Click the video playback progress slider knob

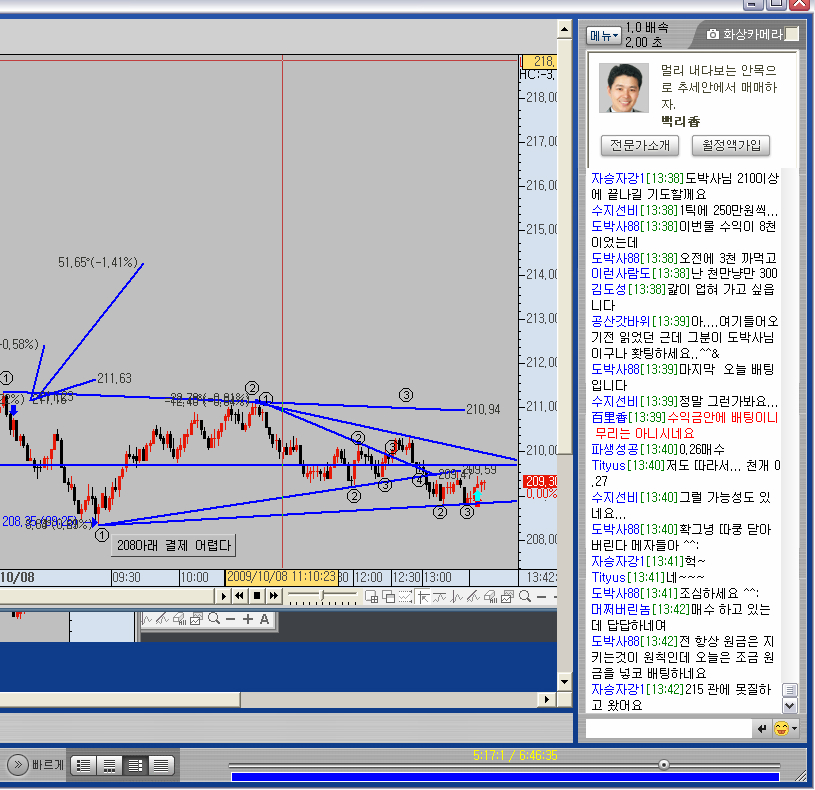pos(663,765)
